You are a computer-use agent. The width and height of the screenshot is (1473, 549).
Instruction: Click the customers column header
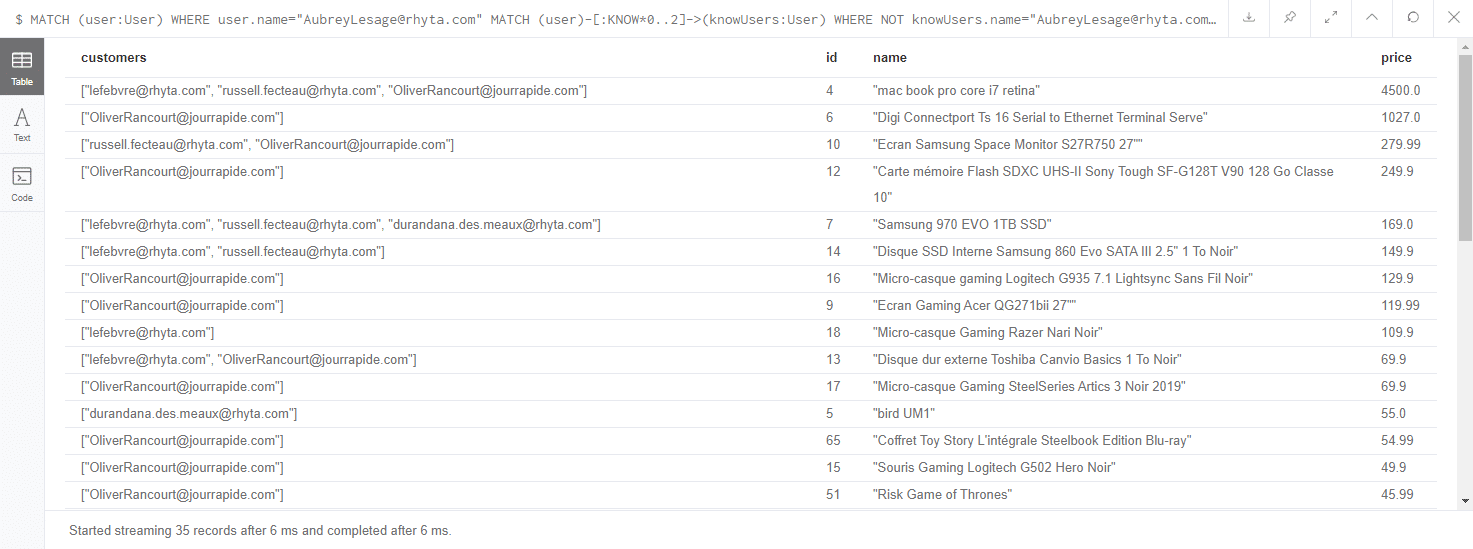(114, 58)
